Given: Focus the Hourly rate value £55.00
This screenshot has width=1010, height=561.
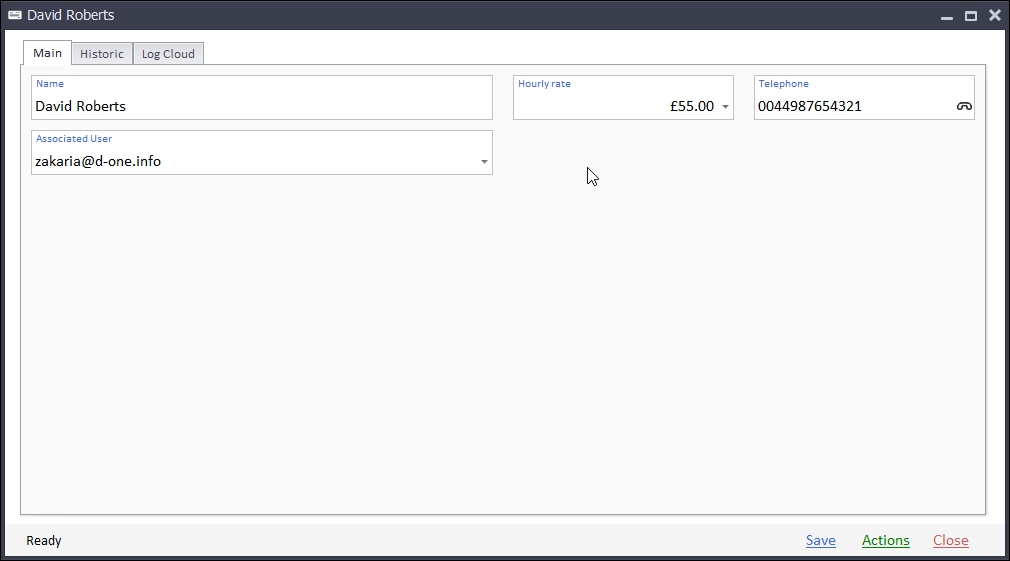Looking at the screenshot, I should click(x=691, y=106).
